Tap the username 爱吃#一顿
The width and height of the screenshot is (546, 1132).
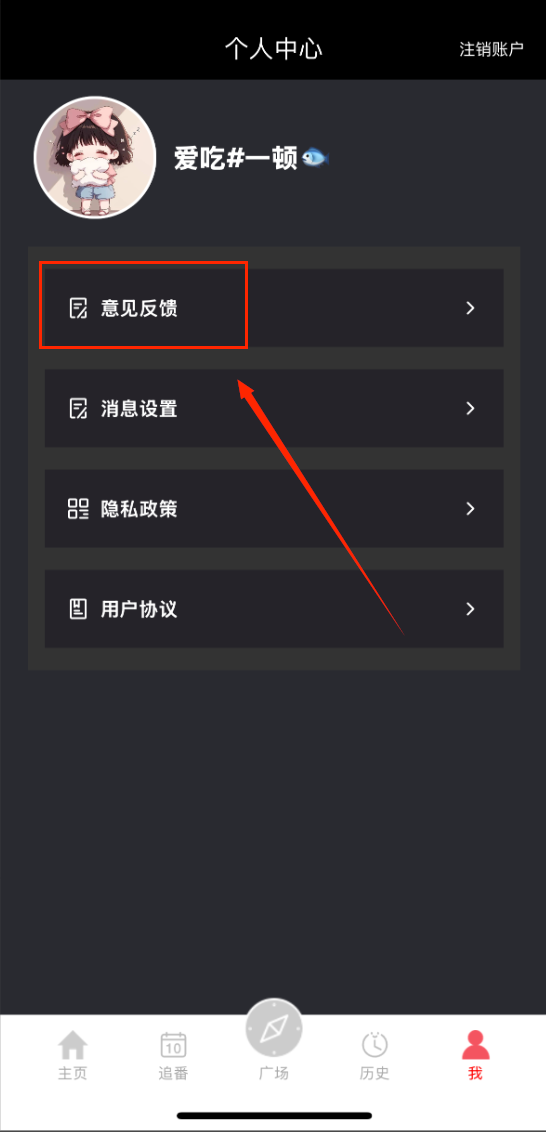point(235,157)
